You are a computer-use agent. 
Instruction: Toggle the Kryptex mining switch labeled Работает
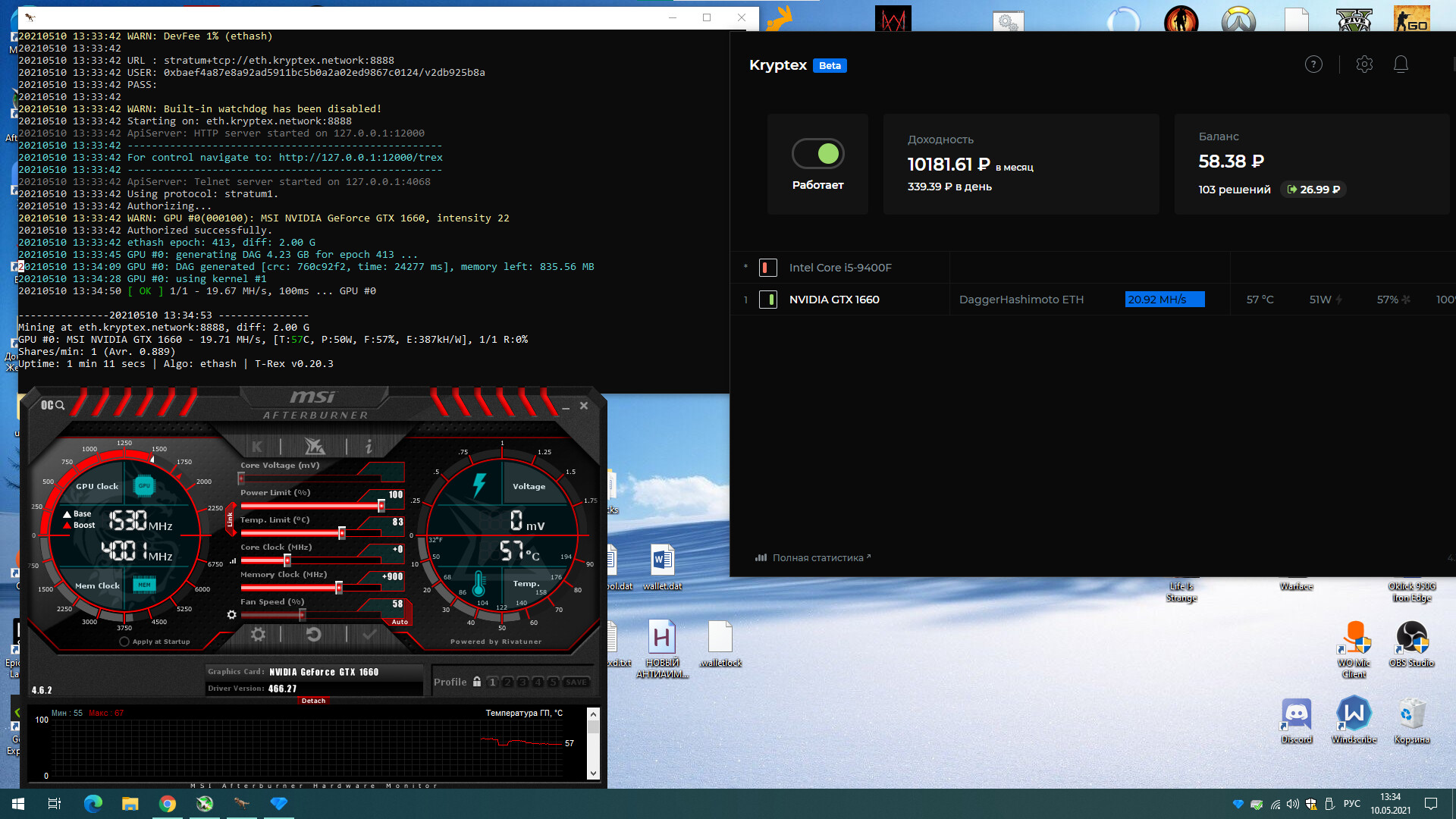(817, 154)
